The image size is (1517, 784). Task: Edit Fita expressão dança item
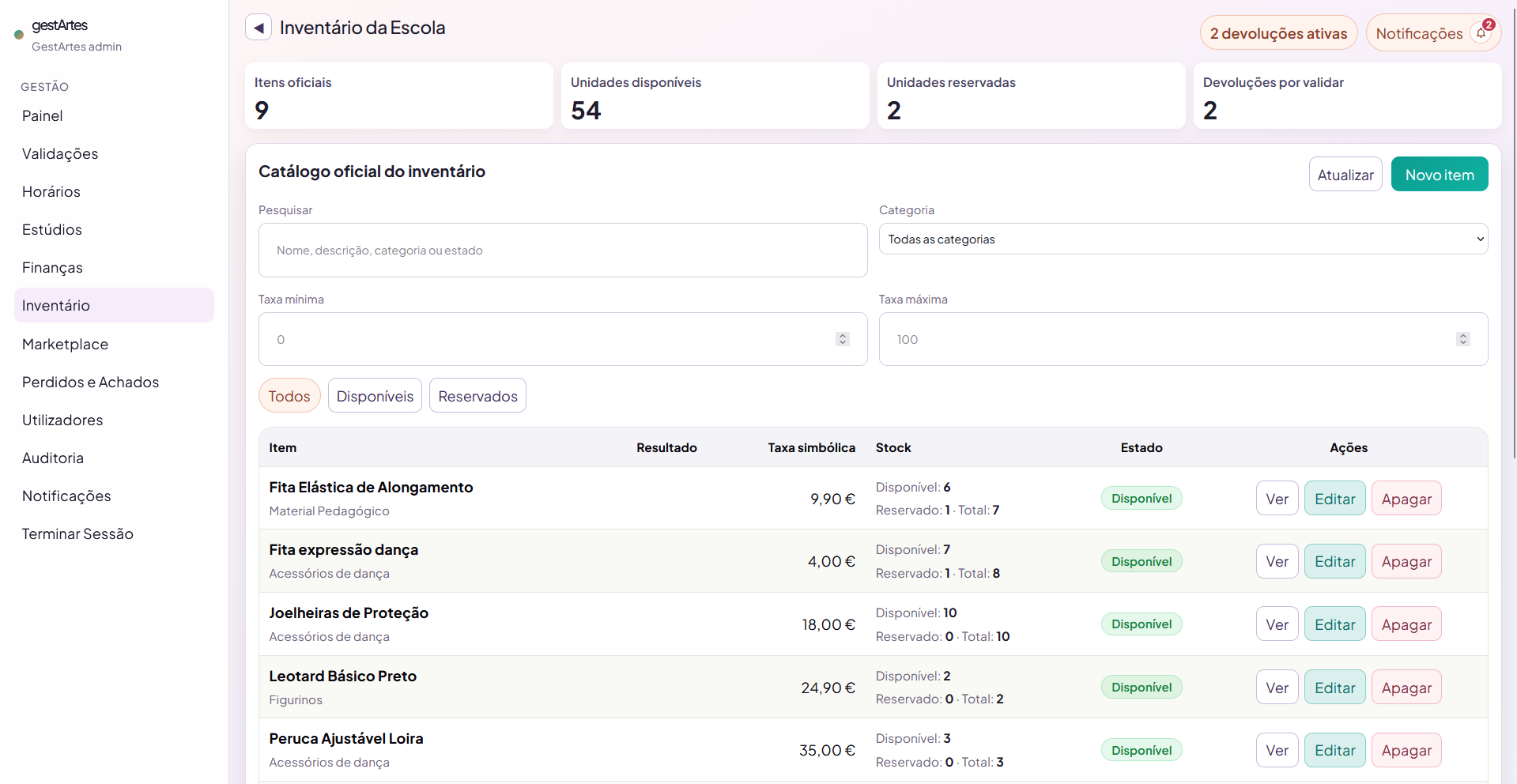[x=1334, y=561]
